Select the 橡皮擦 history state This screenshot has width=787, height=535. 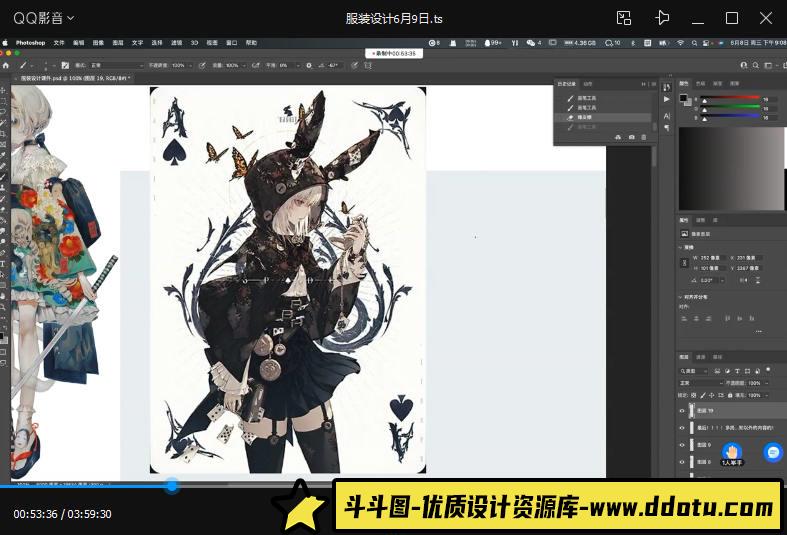click(605, 117)
